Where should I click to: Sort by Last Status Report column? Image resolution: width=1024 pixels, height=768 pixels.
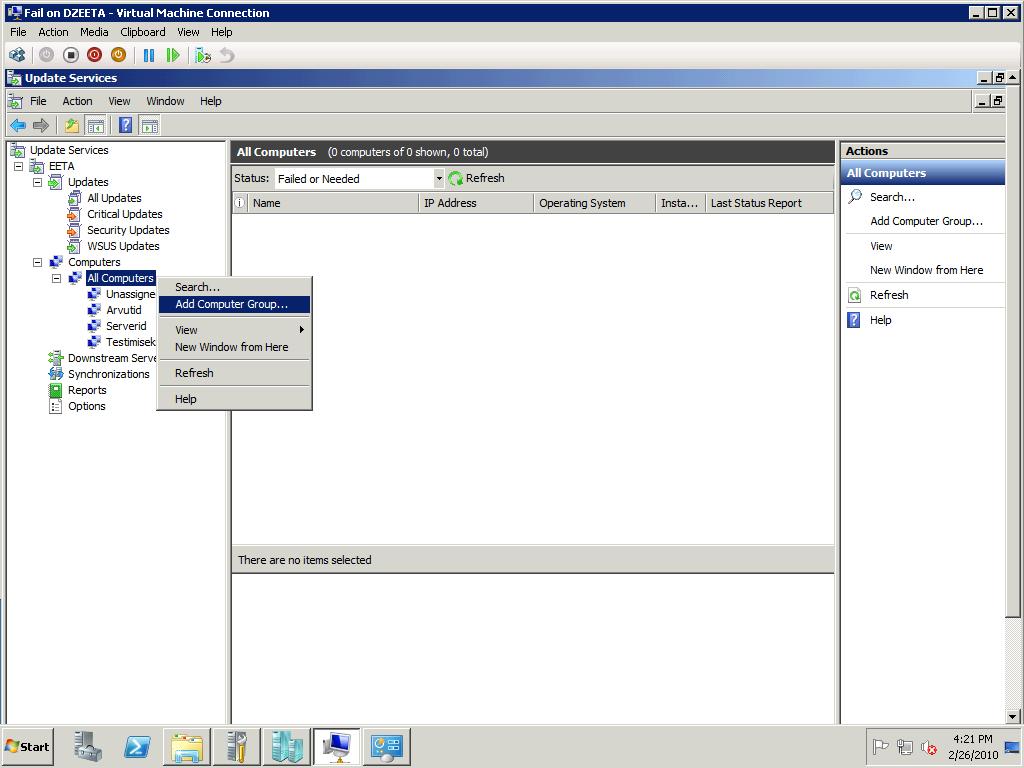coord(769,203)
